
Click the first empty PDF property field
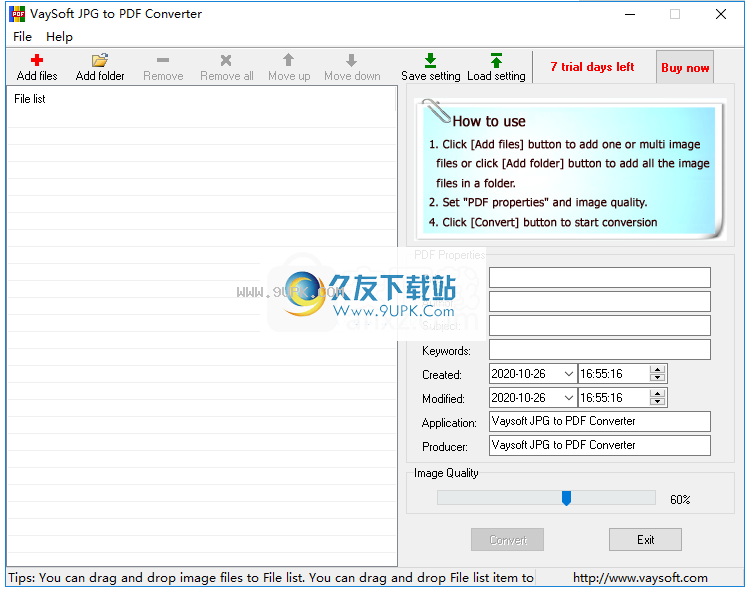(x=600, y=277)
